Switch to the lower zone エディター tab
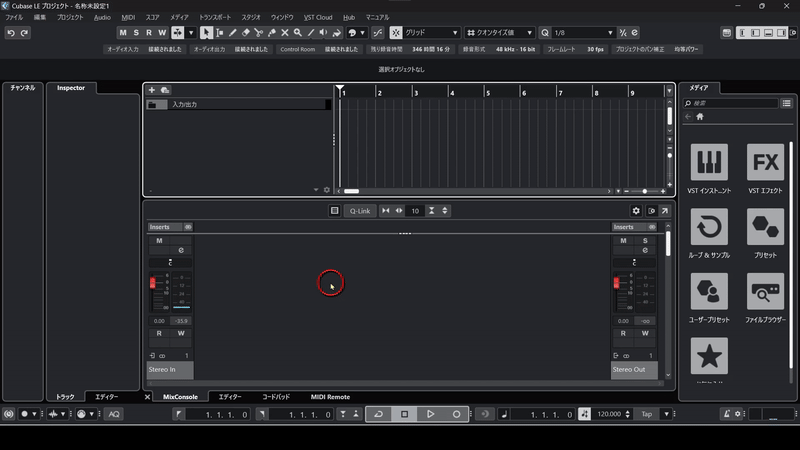Screen dimensions: 800x450 point(230,397)
